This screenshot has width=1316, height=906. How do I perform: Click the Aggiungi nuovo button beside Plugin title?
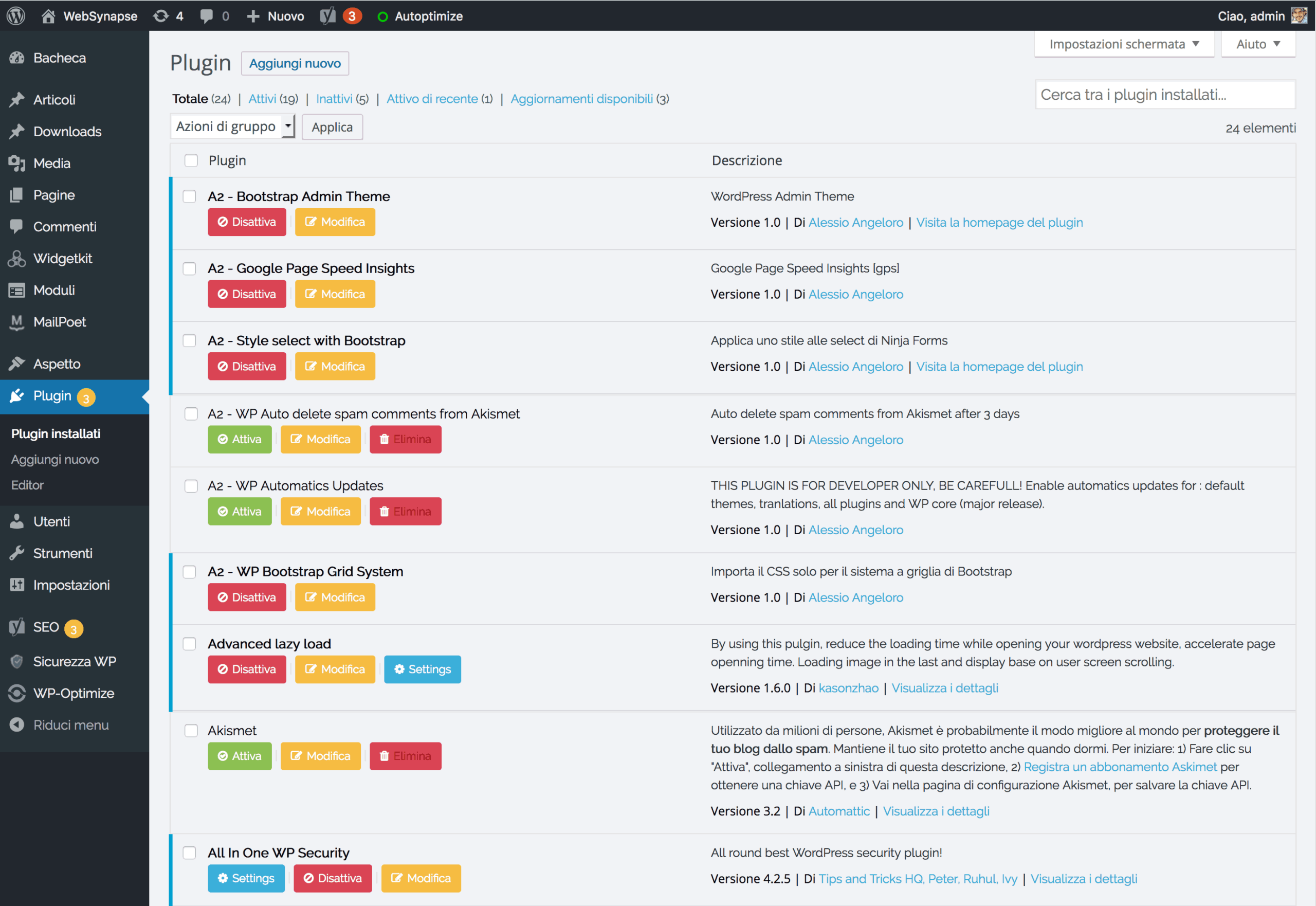[x=295, y=63]
